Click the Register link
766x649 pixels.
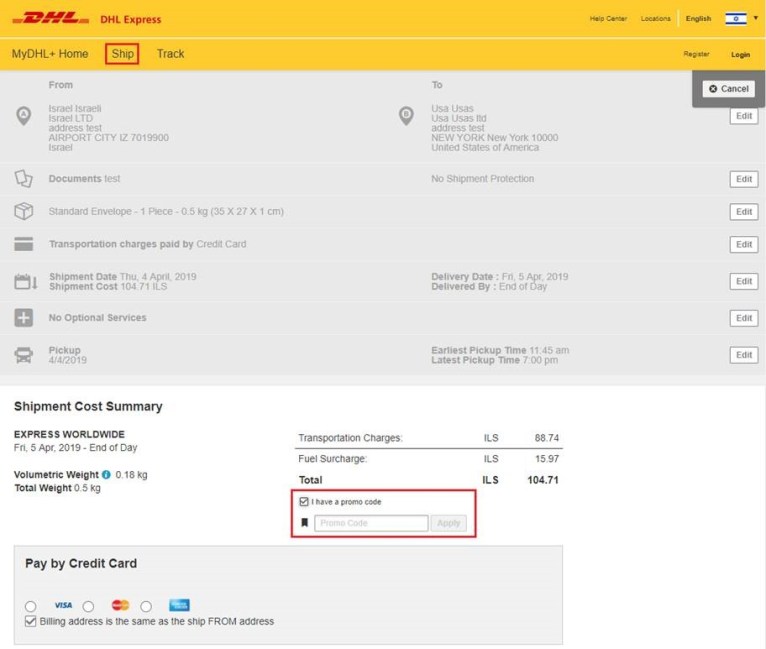tap(696, 54)
